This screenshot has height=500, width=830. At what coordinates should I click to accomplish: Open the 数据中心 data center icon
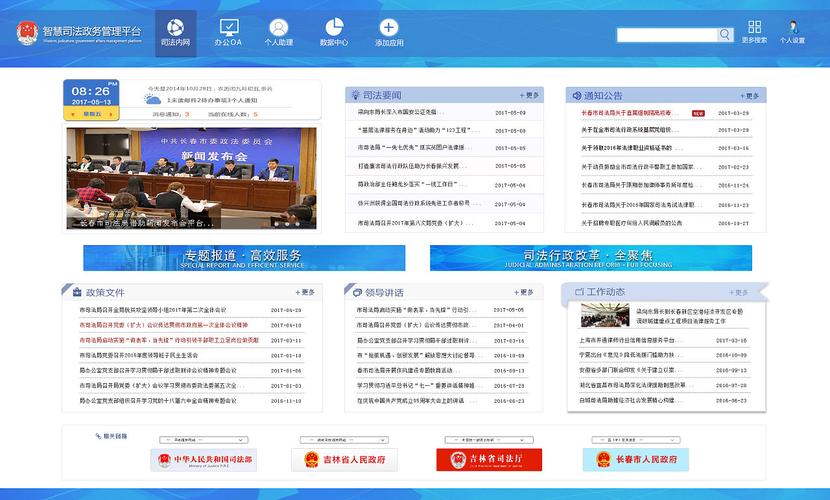coord(334,30)
